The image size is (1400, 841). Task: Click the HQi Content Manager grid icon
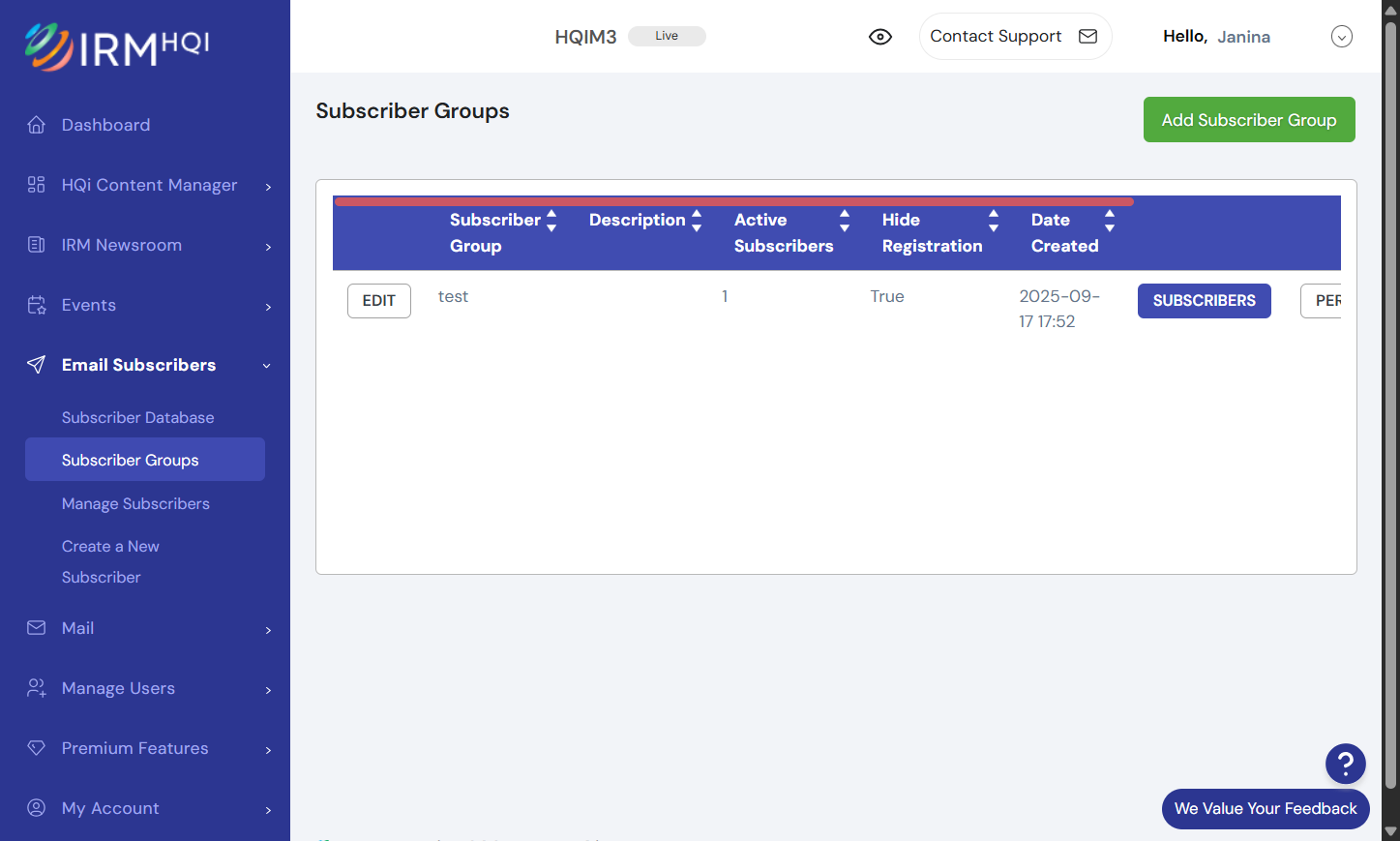(x=37, y=185)
